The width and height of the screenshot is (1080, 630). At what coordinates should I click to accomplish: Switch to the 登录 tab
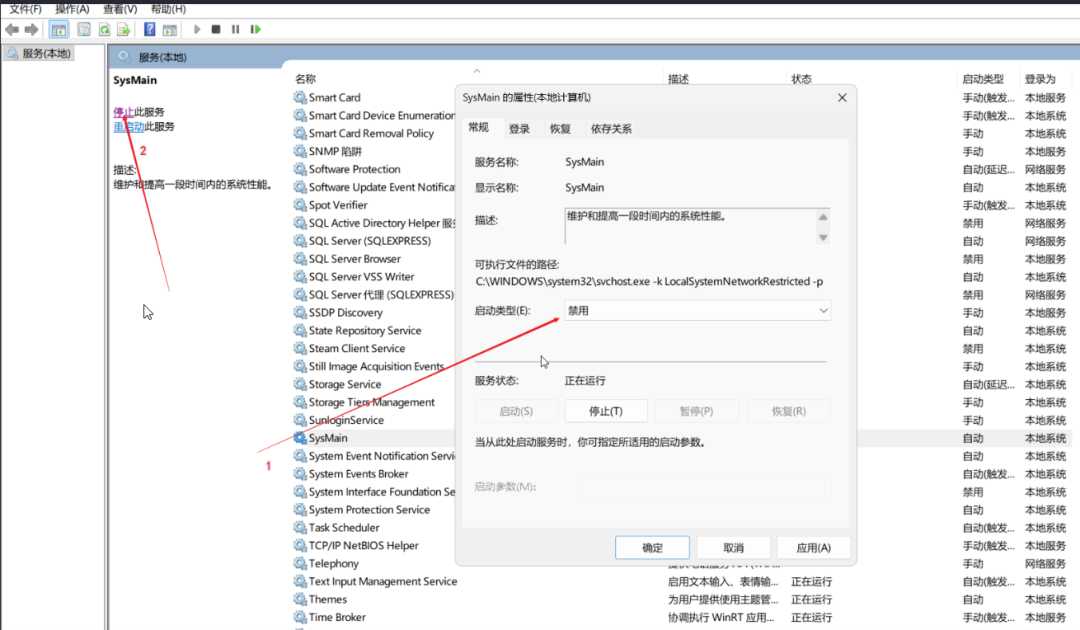[x=519, y=129]
